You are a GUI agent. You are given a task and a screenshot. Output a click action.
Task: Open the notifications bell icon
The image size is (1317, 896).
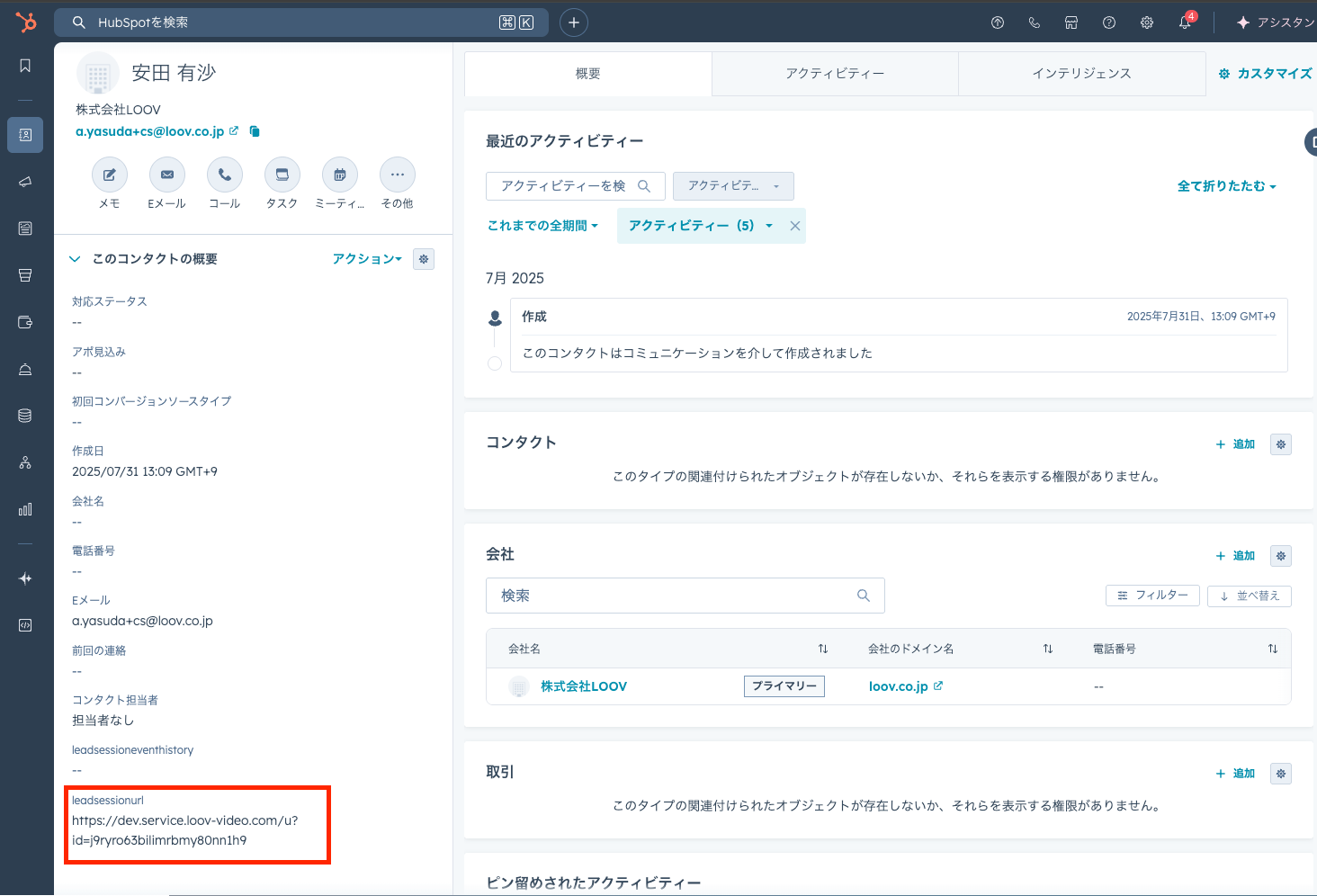(1186, 22)
